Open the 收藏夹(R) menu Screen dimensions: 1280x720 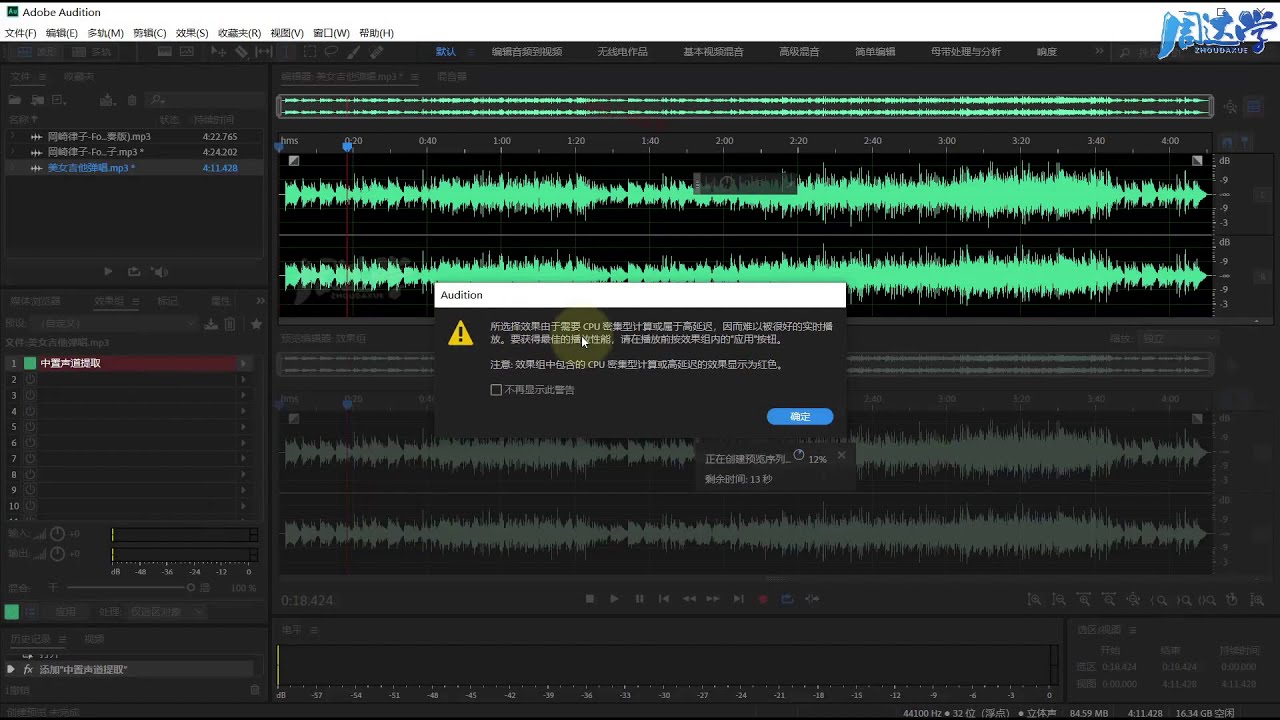point(239,33)
